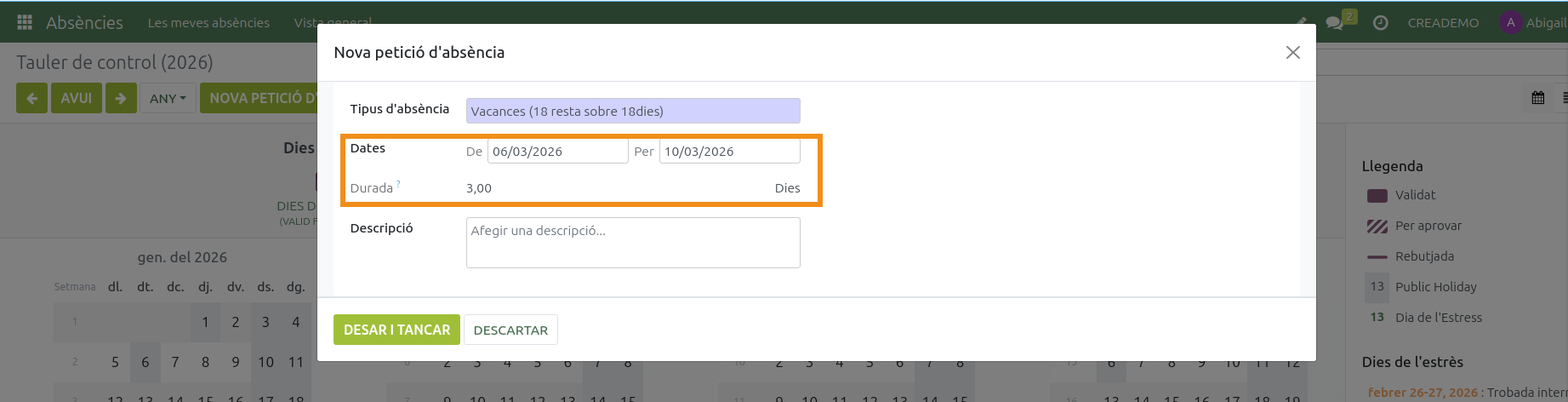Open the ANY period dropdown
The height and width of the screenshot is (402, 1568).
pyautogui.click(x=168, y=98)
